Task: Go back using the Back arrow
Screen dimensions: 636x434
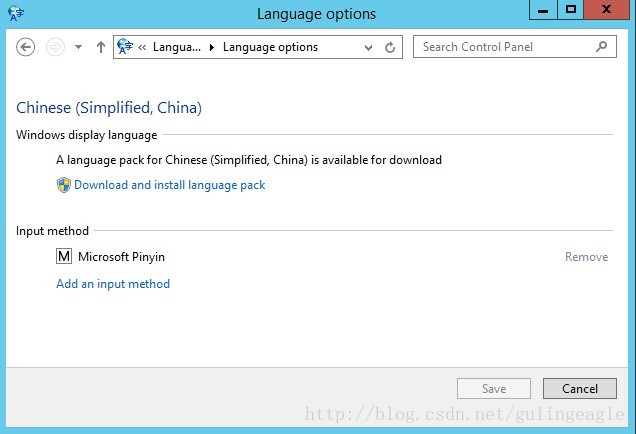Action: [x=26, y=47]
